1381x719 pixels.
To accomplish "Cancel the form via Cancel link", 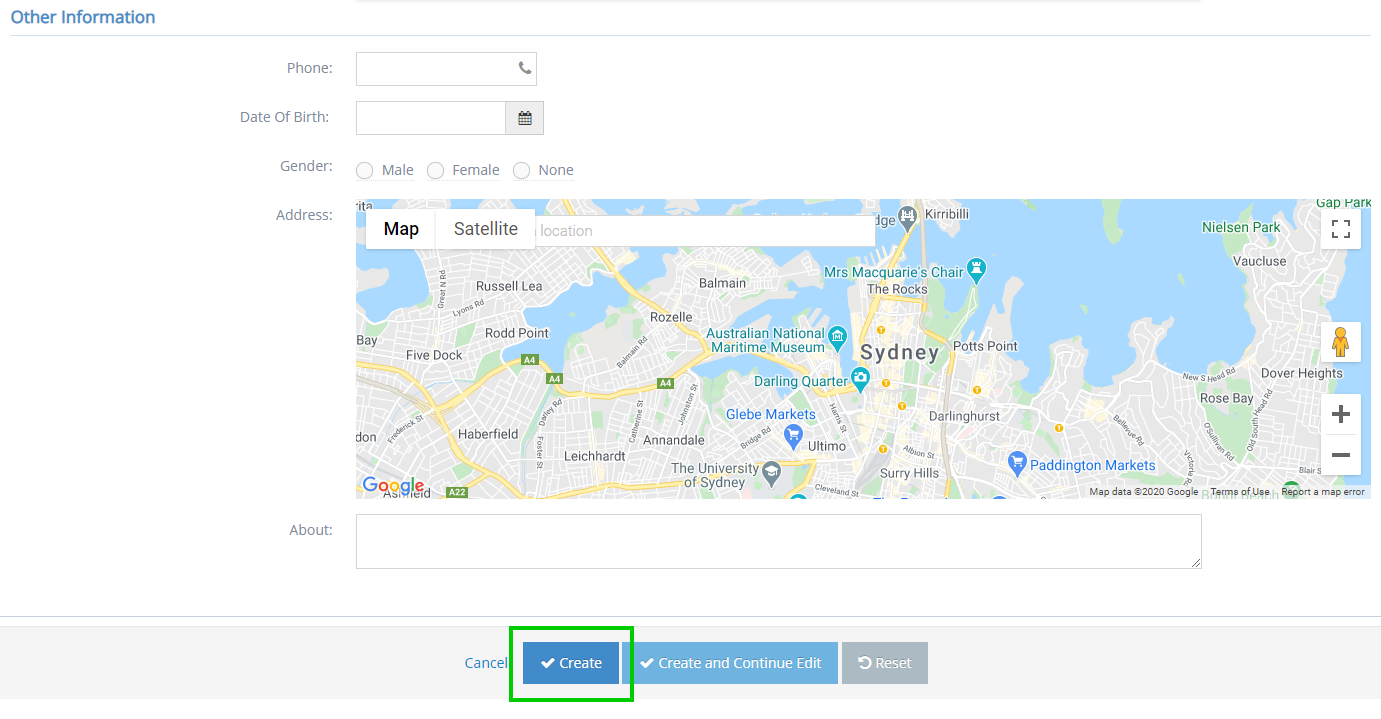I will [x=486, y=663].
